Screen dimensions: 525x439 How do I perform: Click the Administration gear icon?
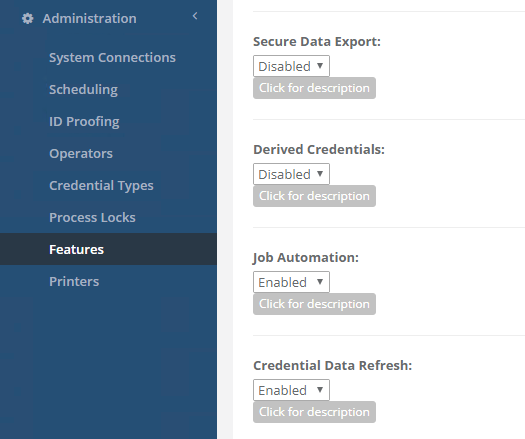(x=27, y=18)
